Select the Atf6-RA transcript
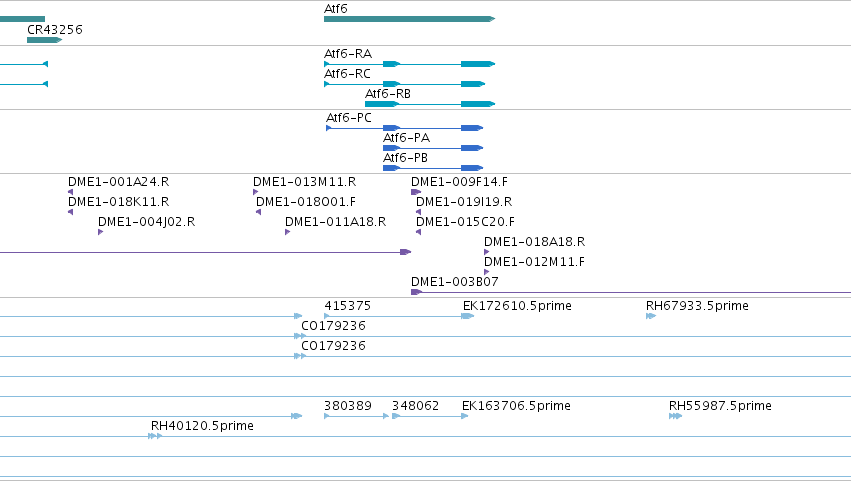851x481 pixels. (409, 64)
